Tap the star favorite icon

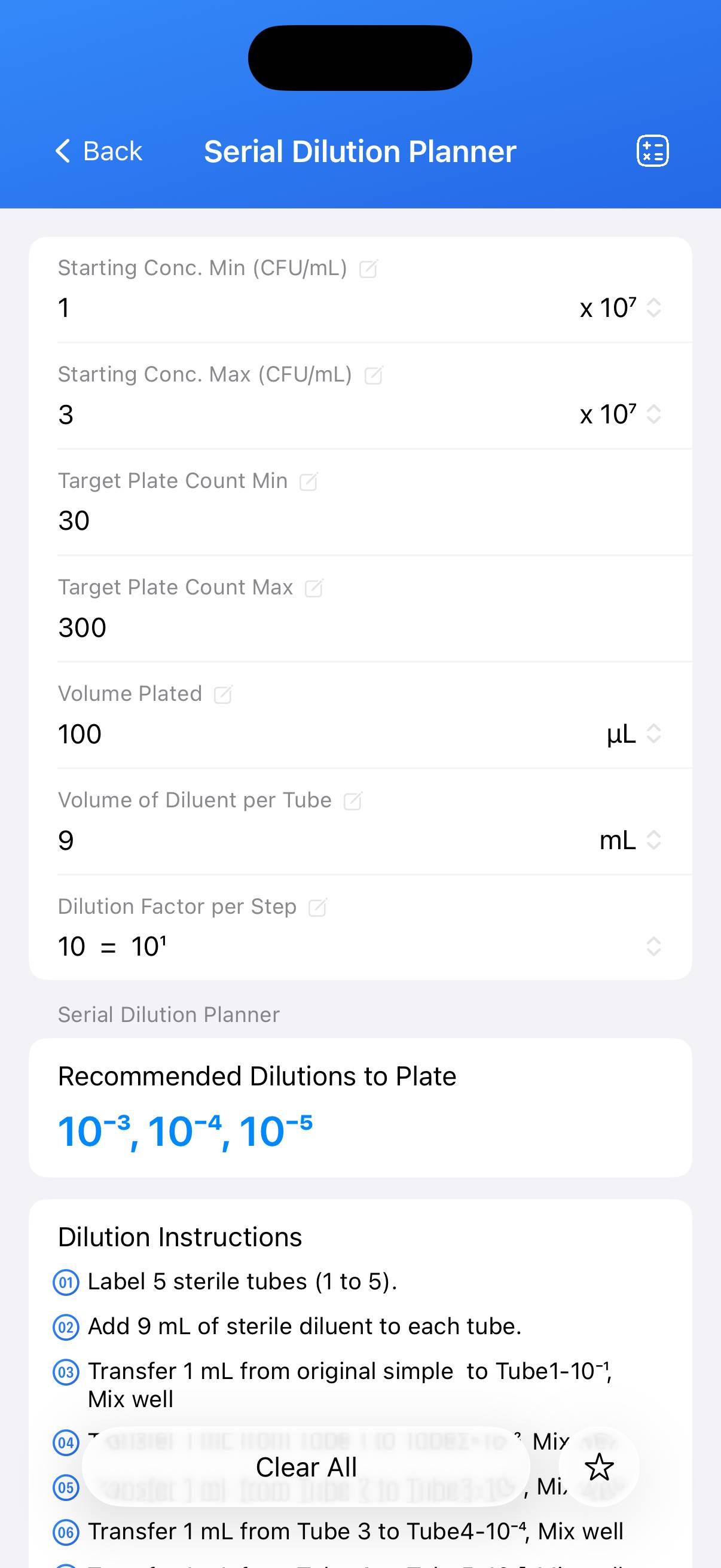click(x=599, y=1467)
